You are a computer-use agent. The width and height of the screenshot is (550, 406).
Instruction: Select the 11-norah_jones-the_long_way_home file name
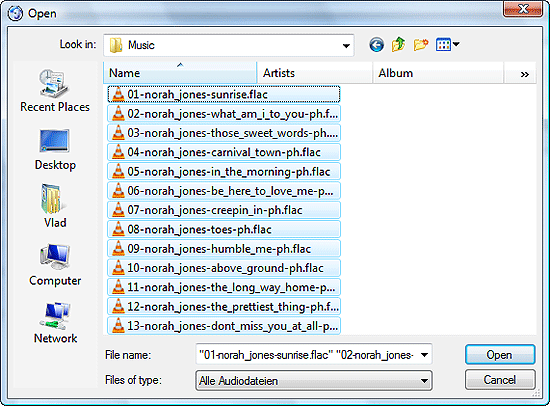click(x=231, y=287)
